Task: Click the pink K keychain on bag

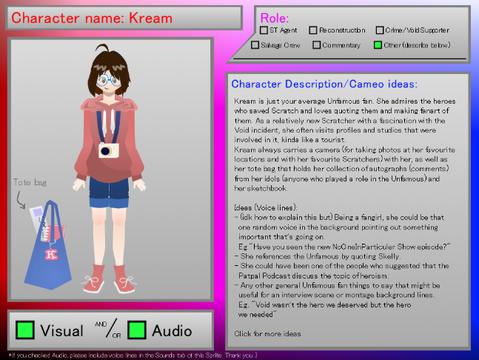Action: pyautogui.click(x=51, y=254)
